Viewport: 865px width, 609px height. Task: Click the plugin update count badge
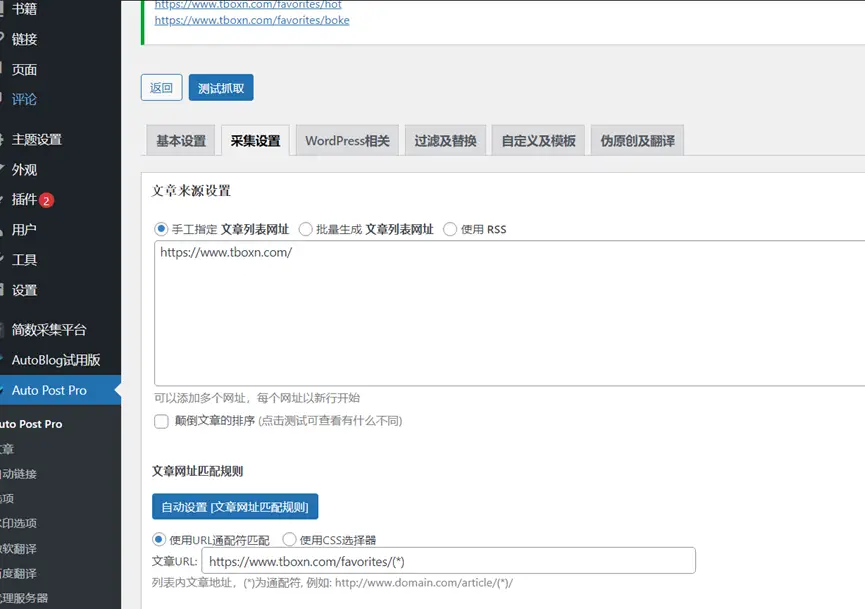[46, 200]
